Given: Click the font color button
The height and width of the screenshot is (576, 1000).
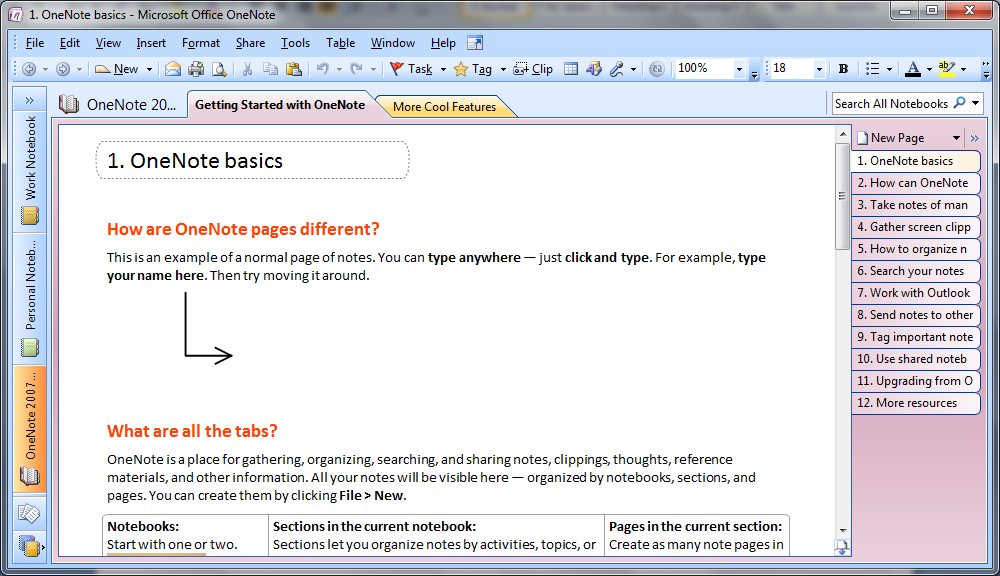Looking at the screenshot, I should tap(911, 69).
